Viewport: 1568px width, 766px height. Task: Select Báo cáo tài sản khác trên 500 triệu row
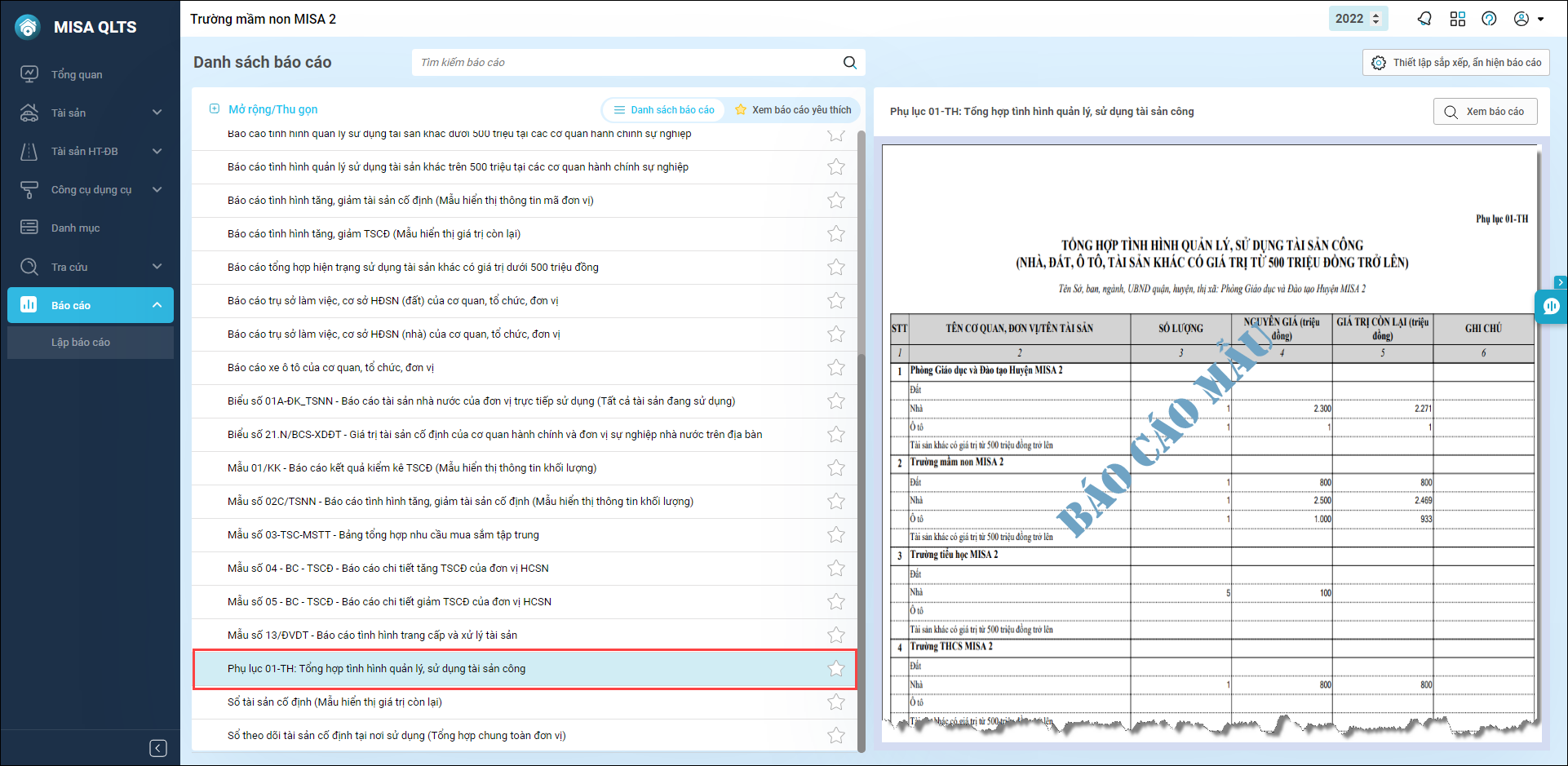[x=525, y=167]
